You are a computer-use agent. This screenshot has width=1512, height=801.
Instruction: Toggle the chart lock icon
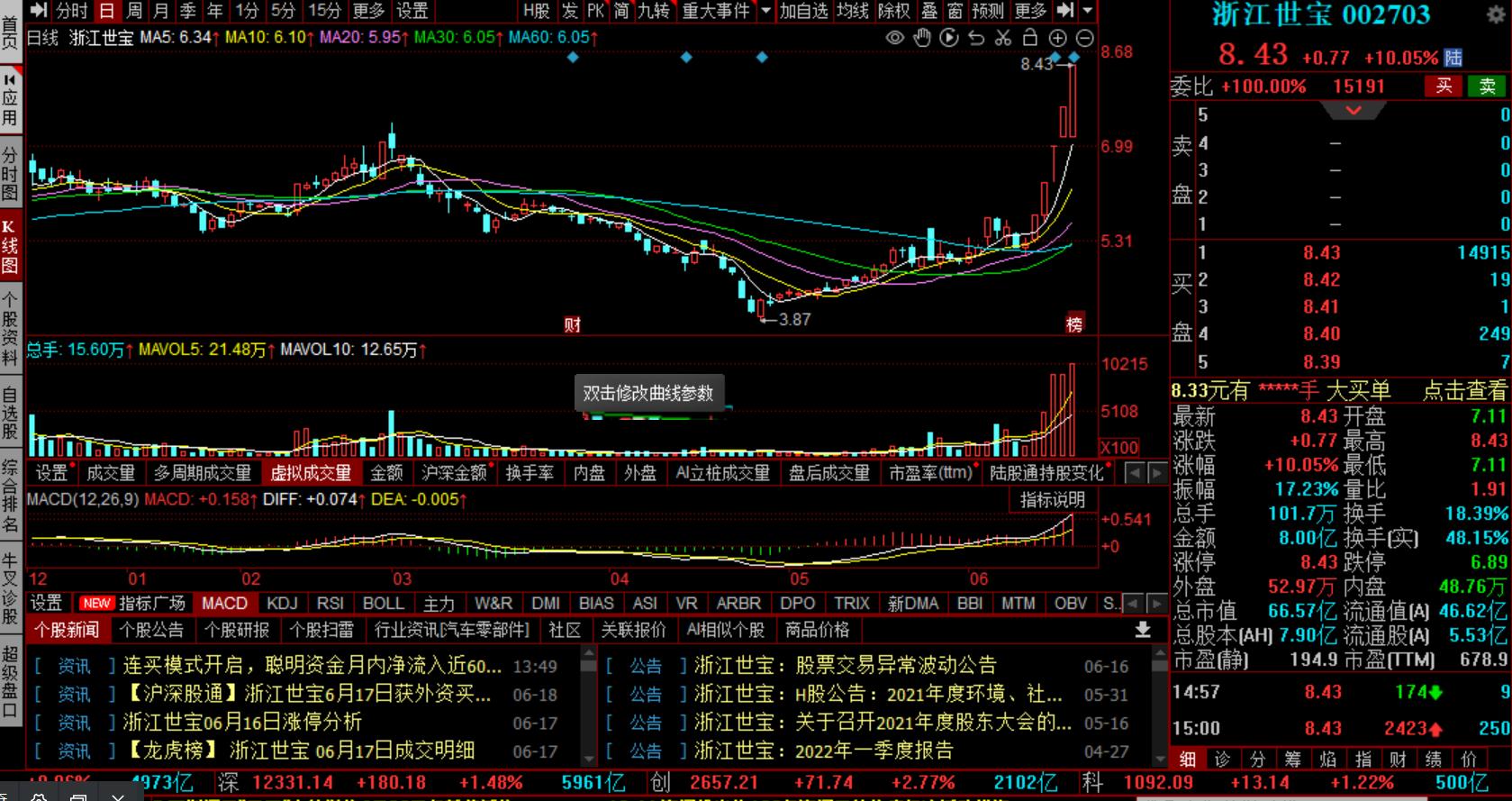pos(1030,38)
